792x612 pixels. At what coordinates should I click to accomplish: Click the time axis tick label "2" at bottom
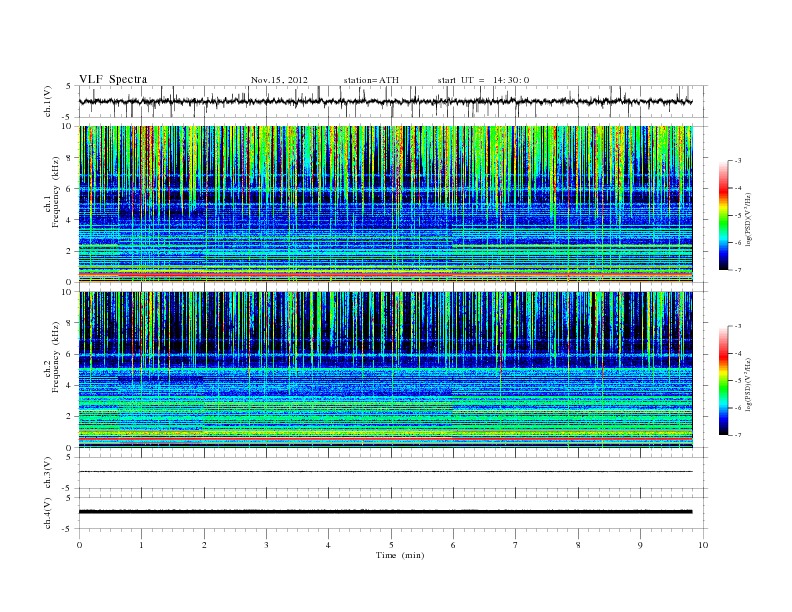204,545
